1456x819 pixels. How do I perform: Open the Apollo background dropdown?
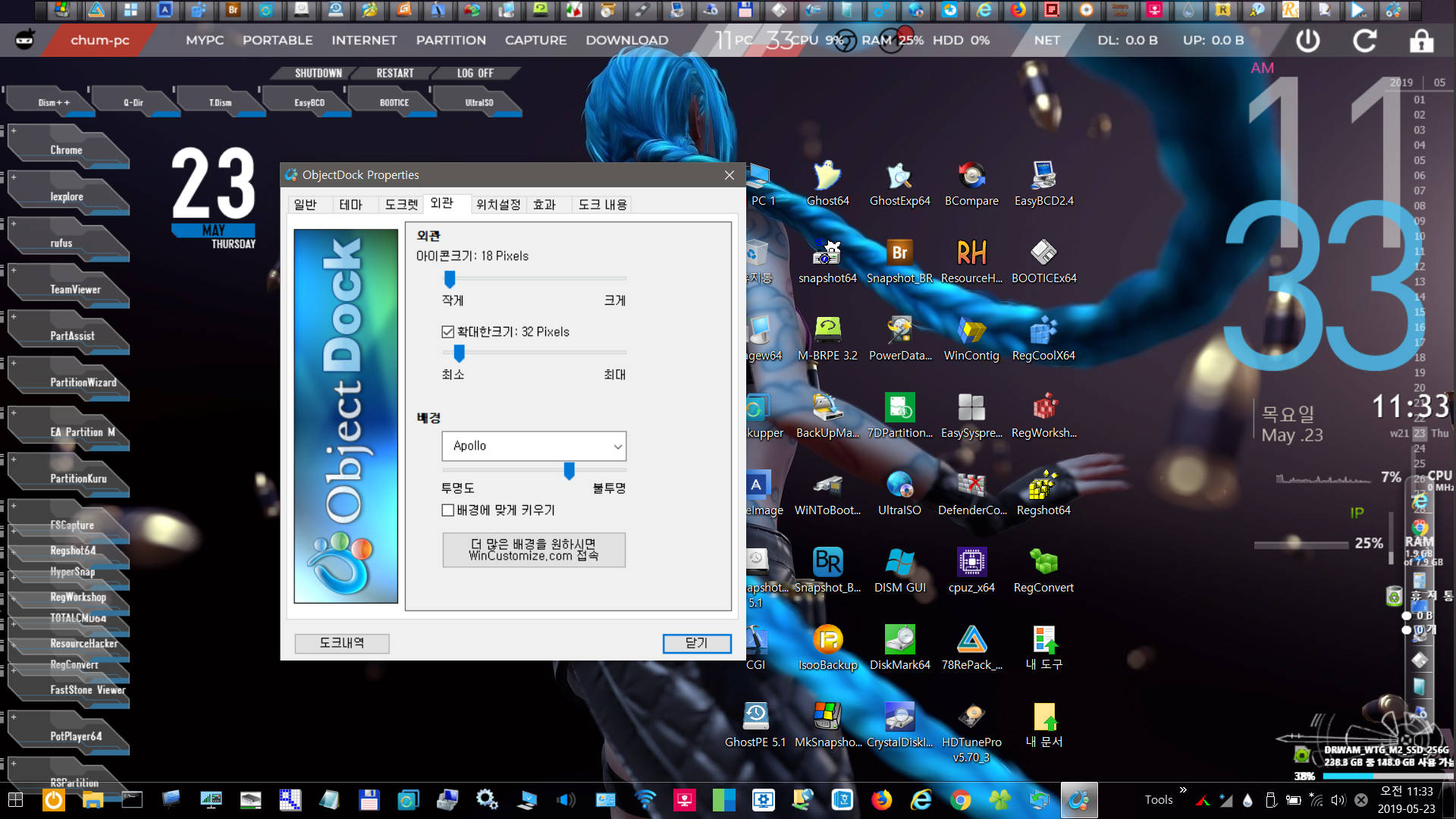click(534, 446)
